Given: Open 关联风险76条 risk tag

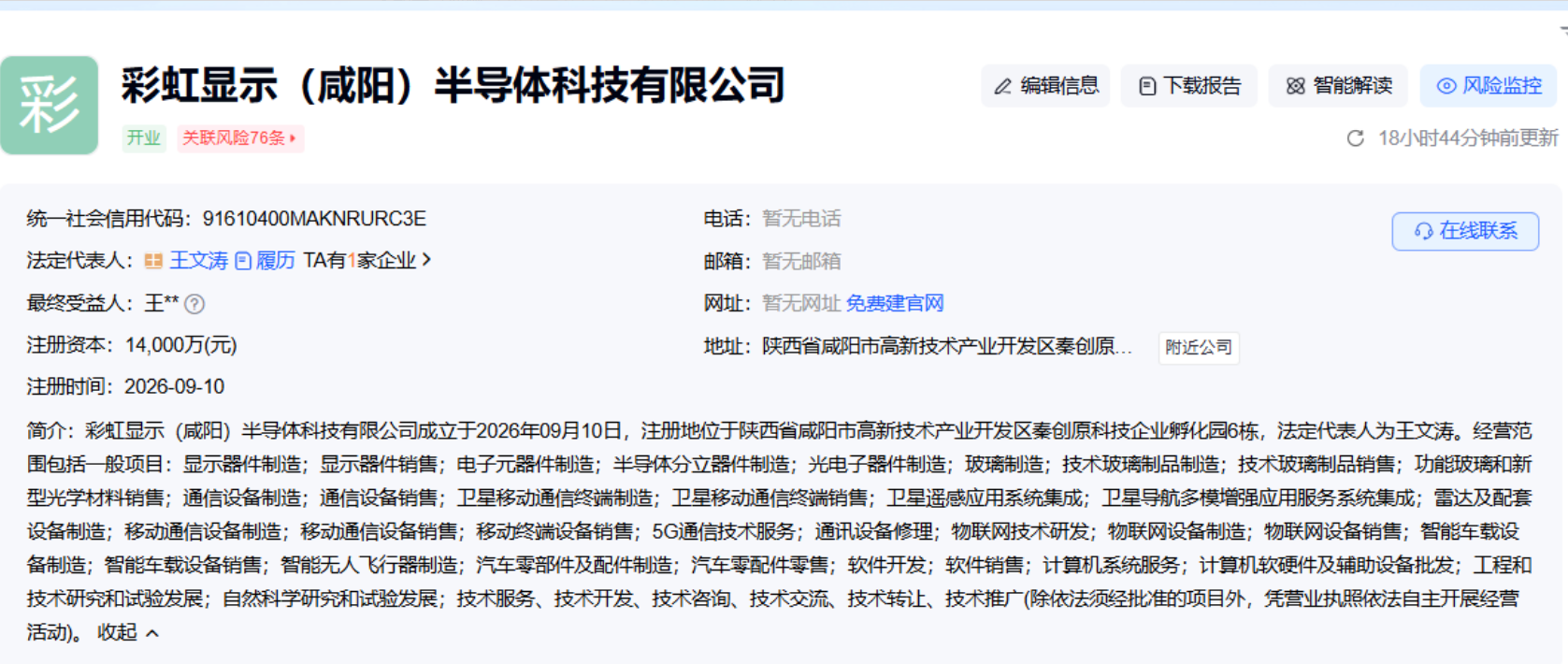Looking at the screenshot, I should [x=239, y=138].
